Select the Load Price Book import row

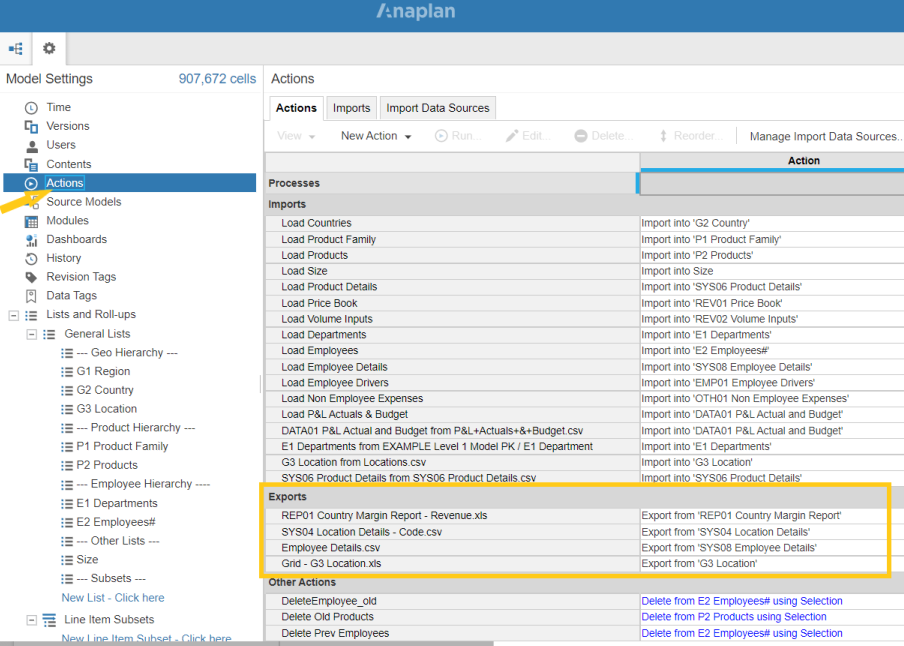point(453,303)
